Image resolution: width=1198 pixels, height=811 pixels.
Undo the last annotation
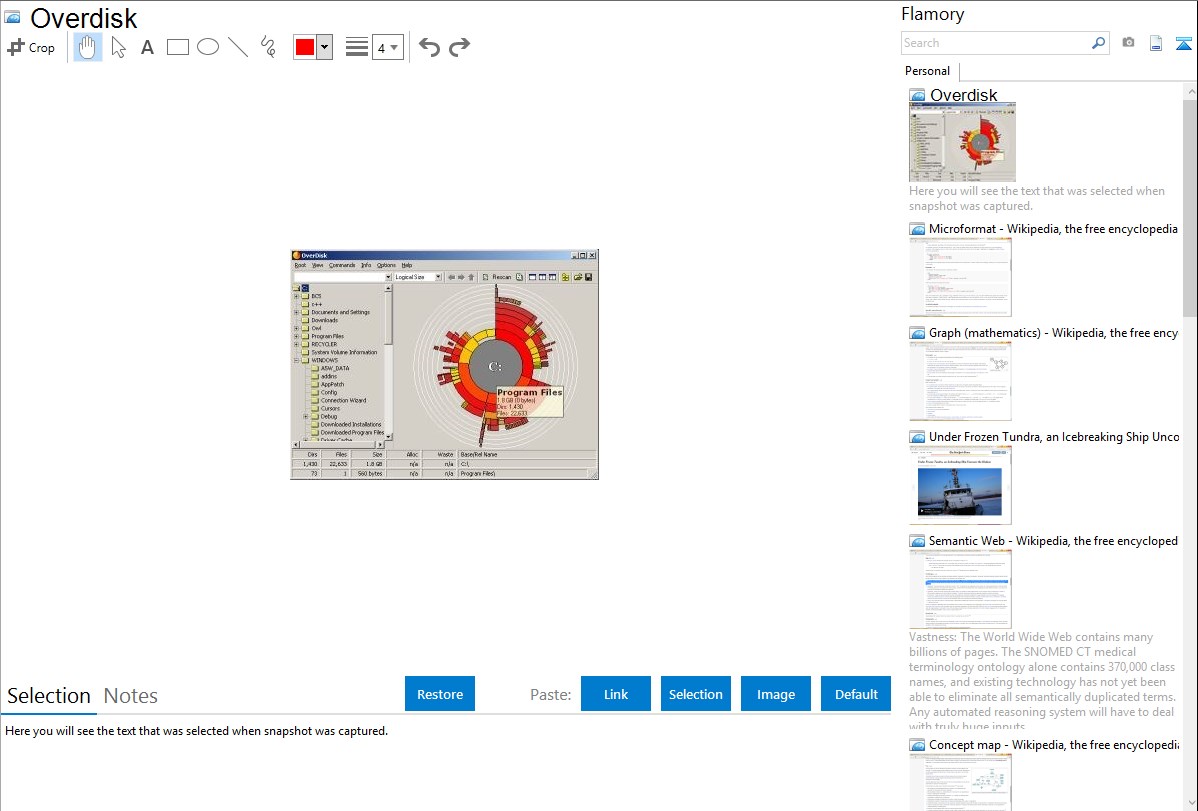tap(429, 47)
